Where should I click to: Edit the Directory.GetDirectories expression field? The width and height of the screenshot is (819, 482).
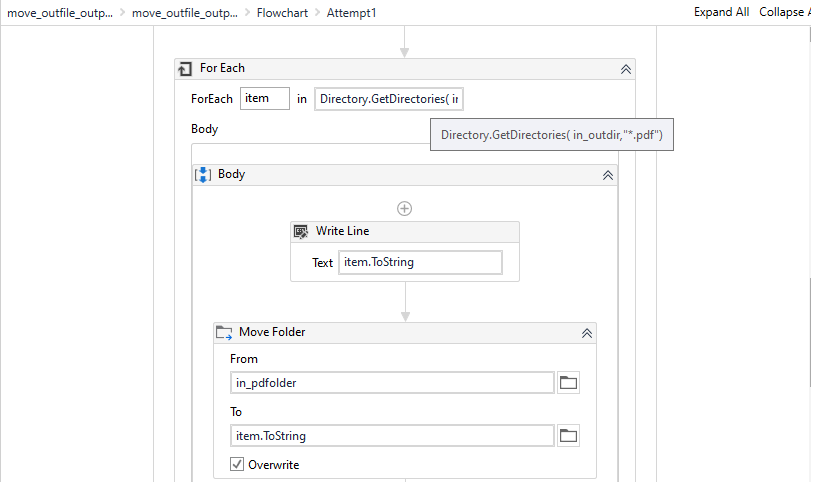click(x=389, y=98)
